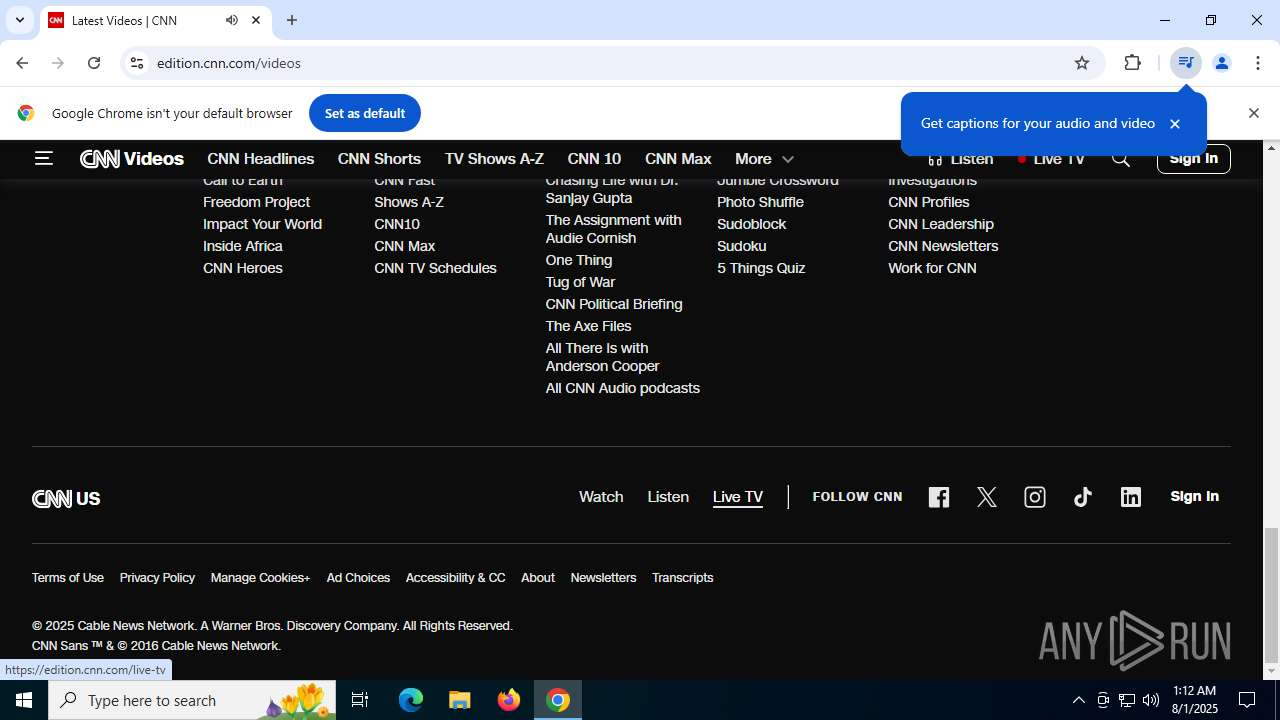Open 5 Things Quiz link
This screenshot has width=1280, height=720.
pos(761,268)
